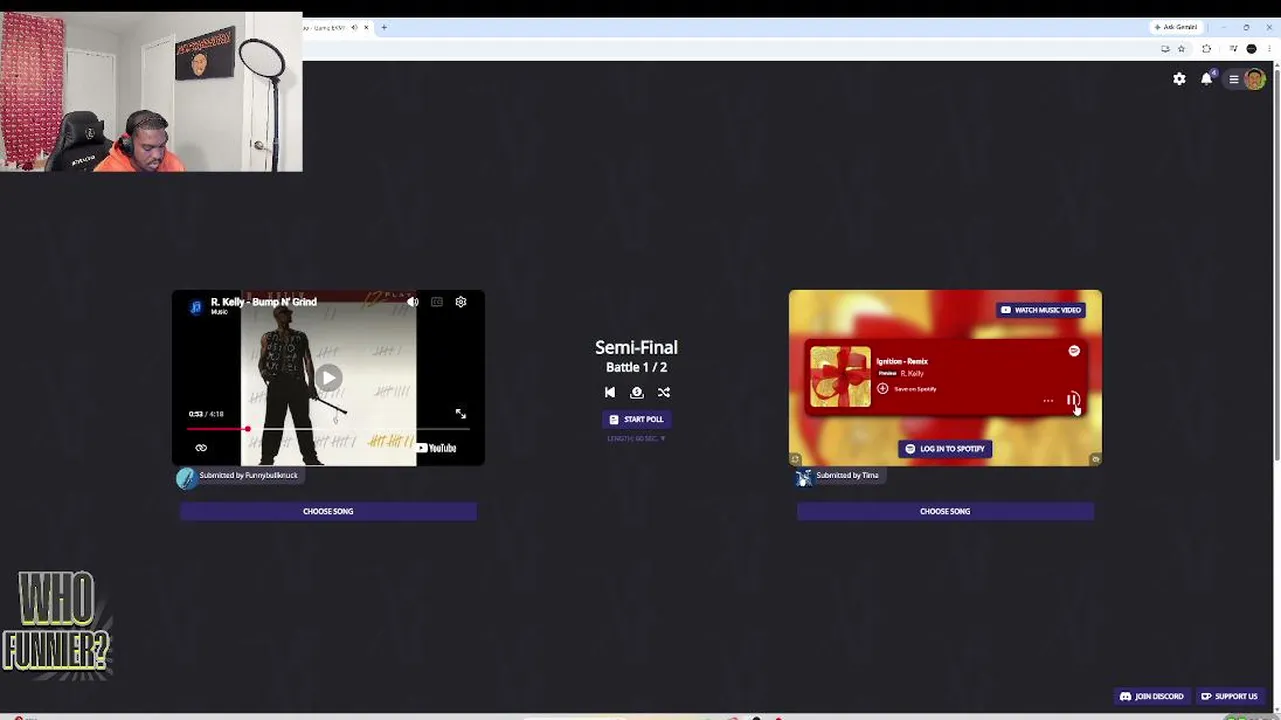Toggle closed captions on YouTube player
This screenshot has width=1281, height=720.
click(437, 302)
